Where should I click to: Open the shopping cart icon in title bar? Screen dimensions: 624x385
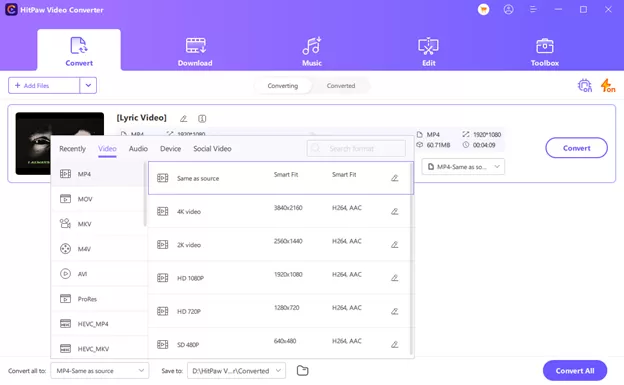[484, 10]
